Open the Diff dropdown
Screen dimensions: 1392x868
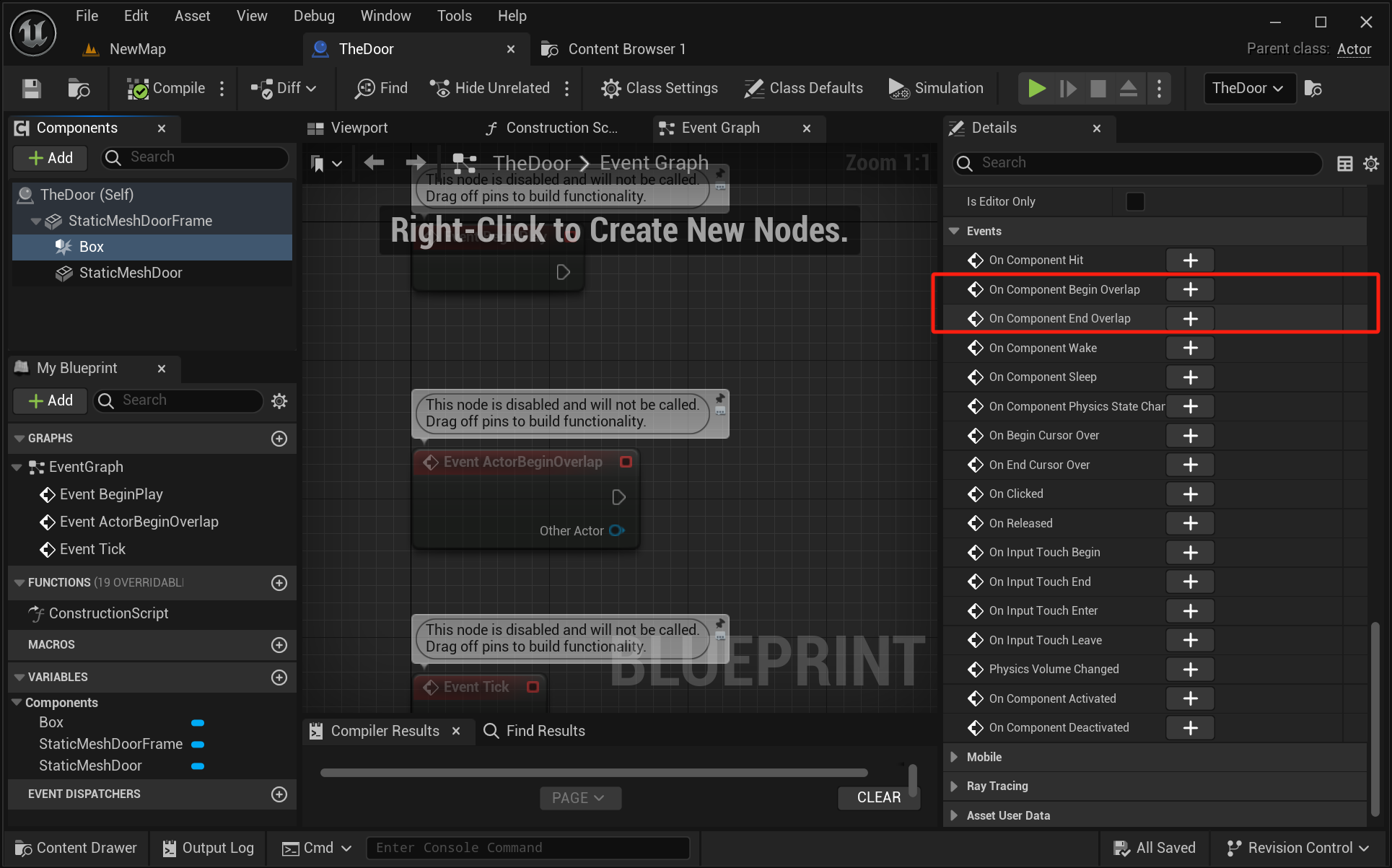[x=284, y=89]
